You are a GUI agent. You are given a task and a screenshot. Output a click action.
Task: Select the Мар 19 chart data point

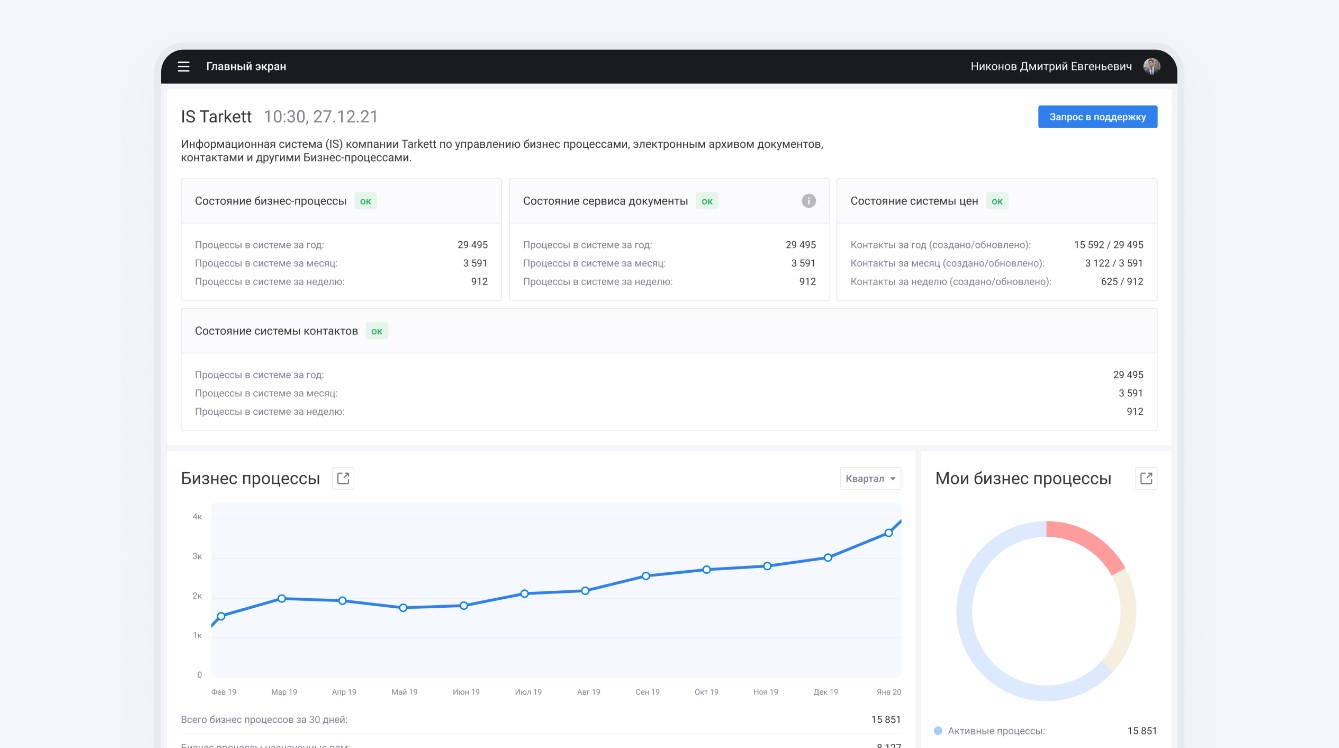tap(282, 598)
